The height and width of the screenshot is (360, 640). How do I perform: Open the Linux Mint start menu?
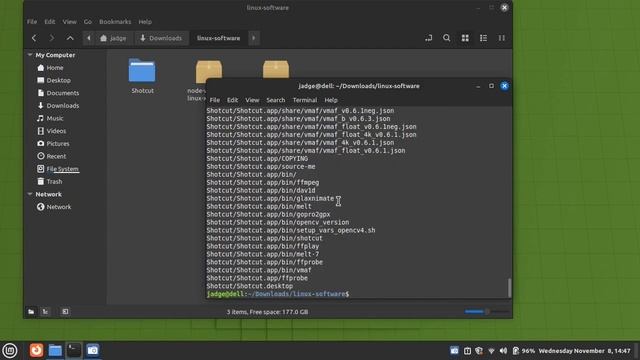(10, 351)
